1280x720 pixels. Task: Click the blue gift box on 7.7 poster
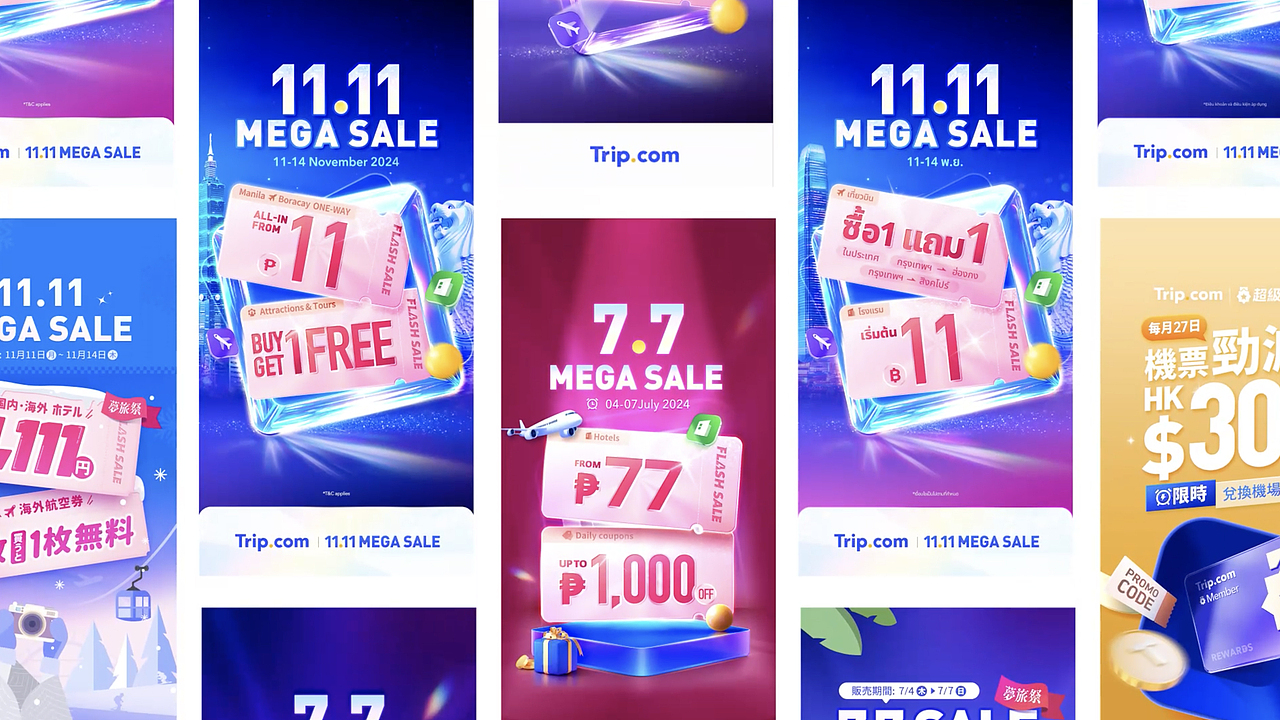[x=557, y=653]
